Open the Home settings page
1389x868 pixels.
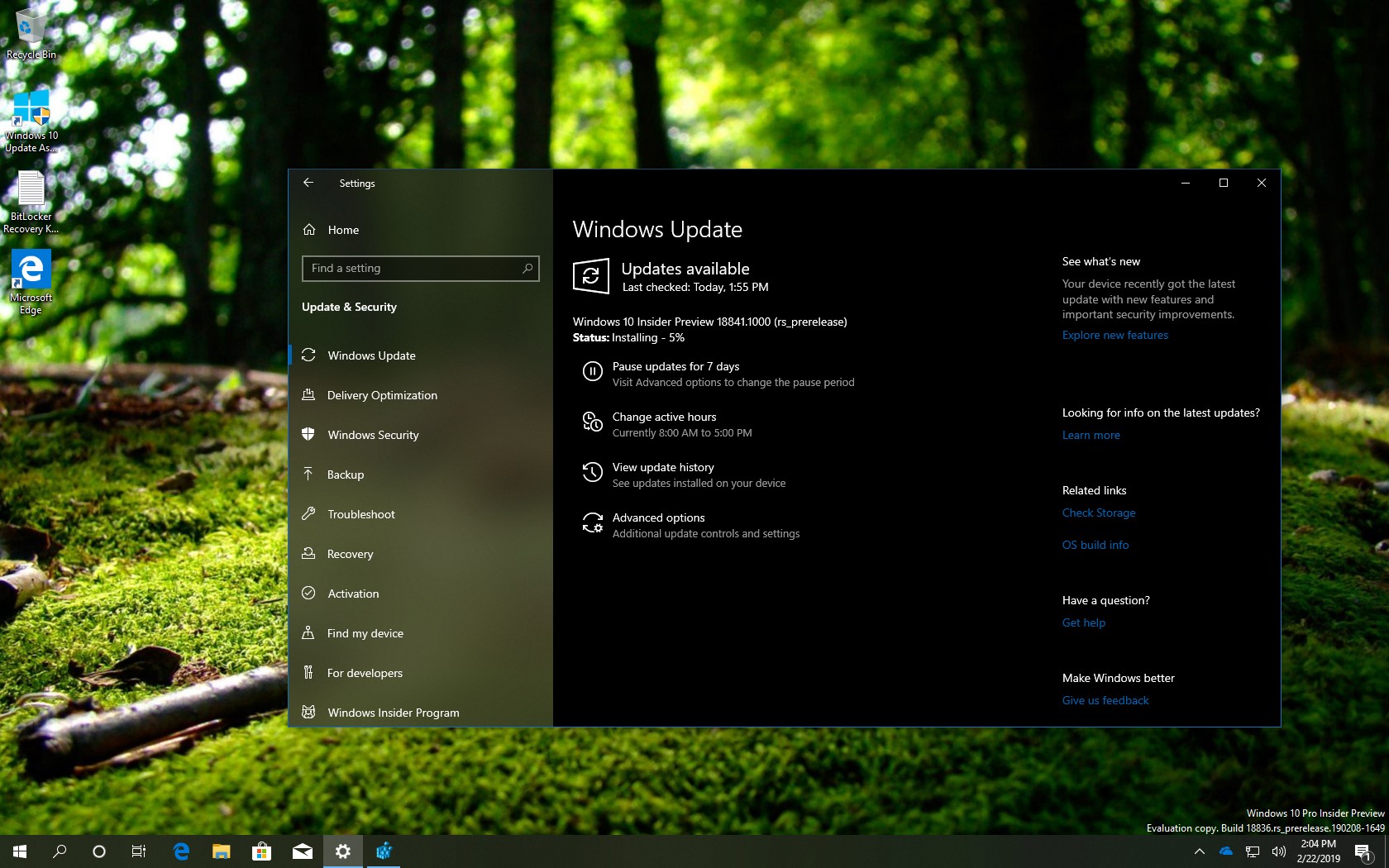coord(342,230)
